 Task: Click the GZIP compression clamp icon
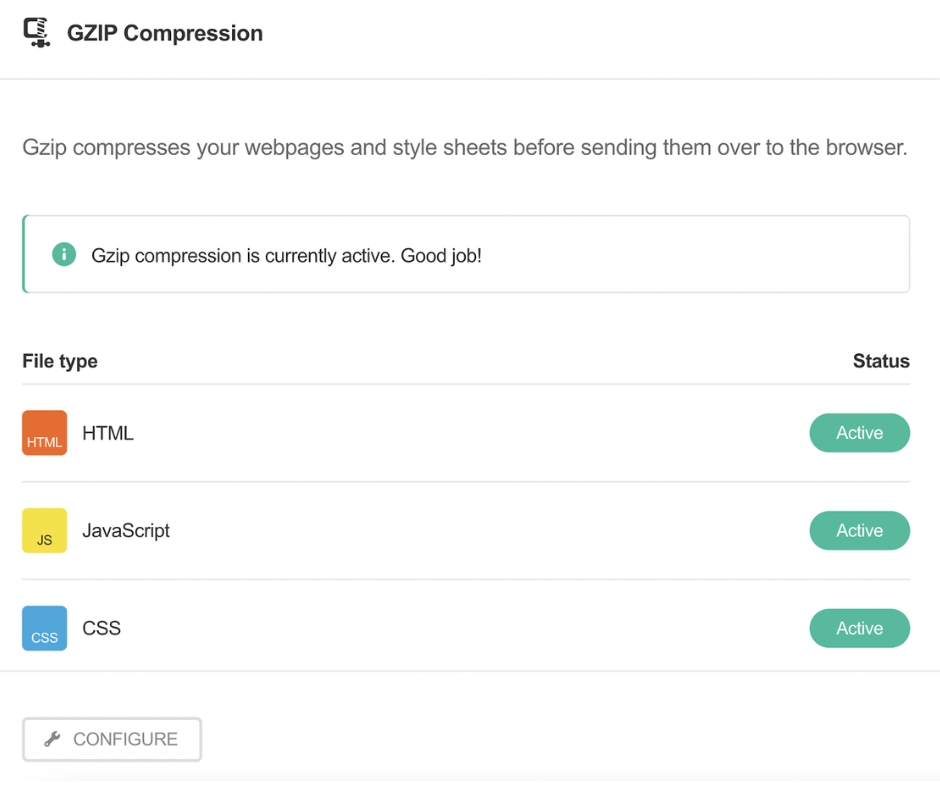coord(37,33)
